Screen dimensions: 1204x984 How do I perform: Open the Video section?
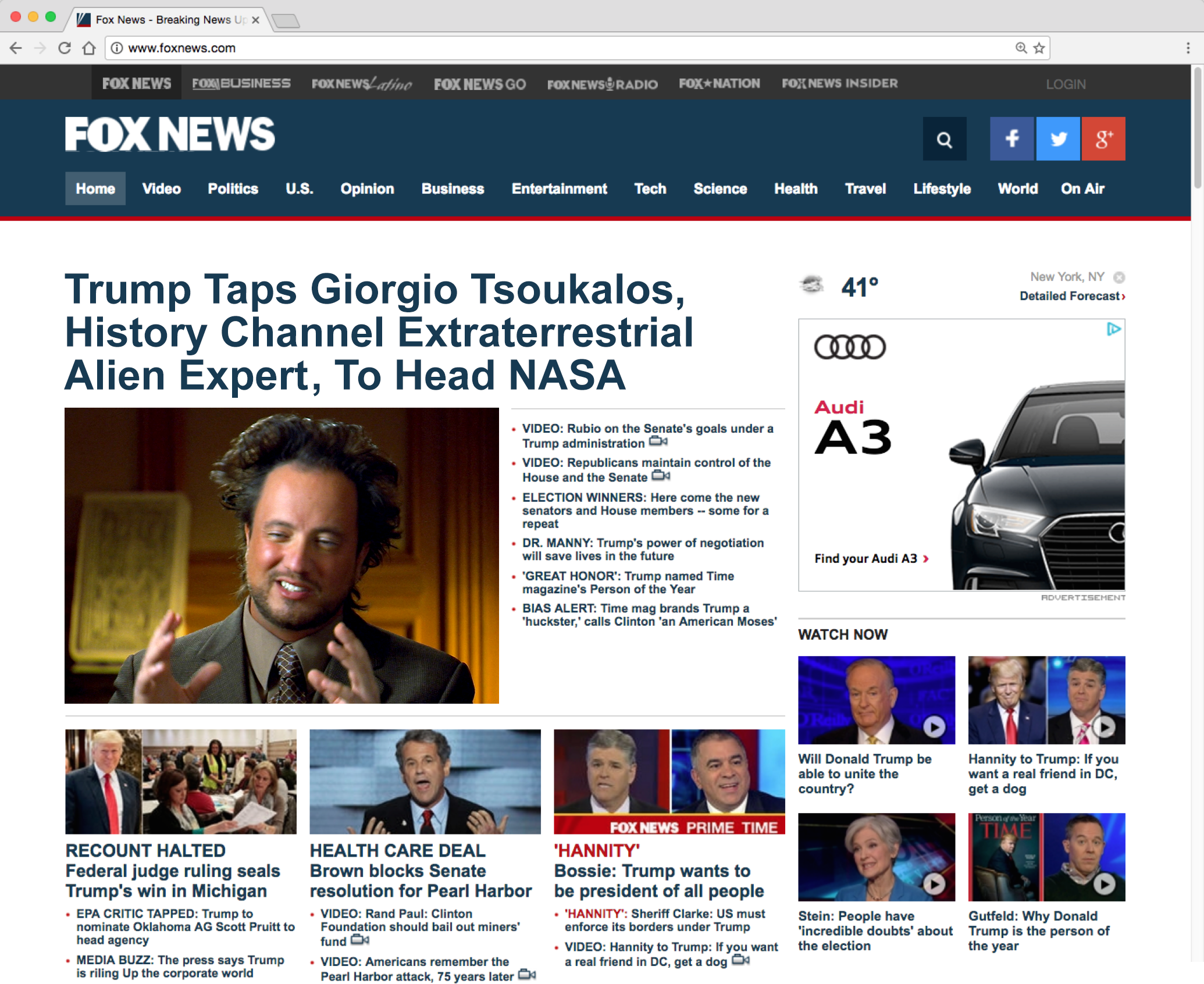(162, 188)
